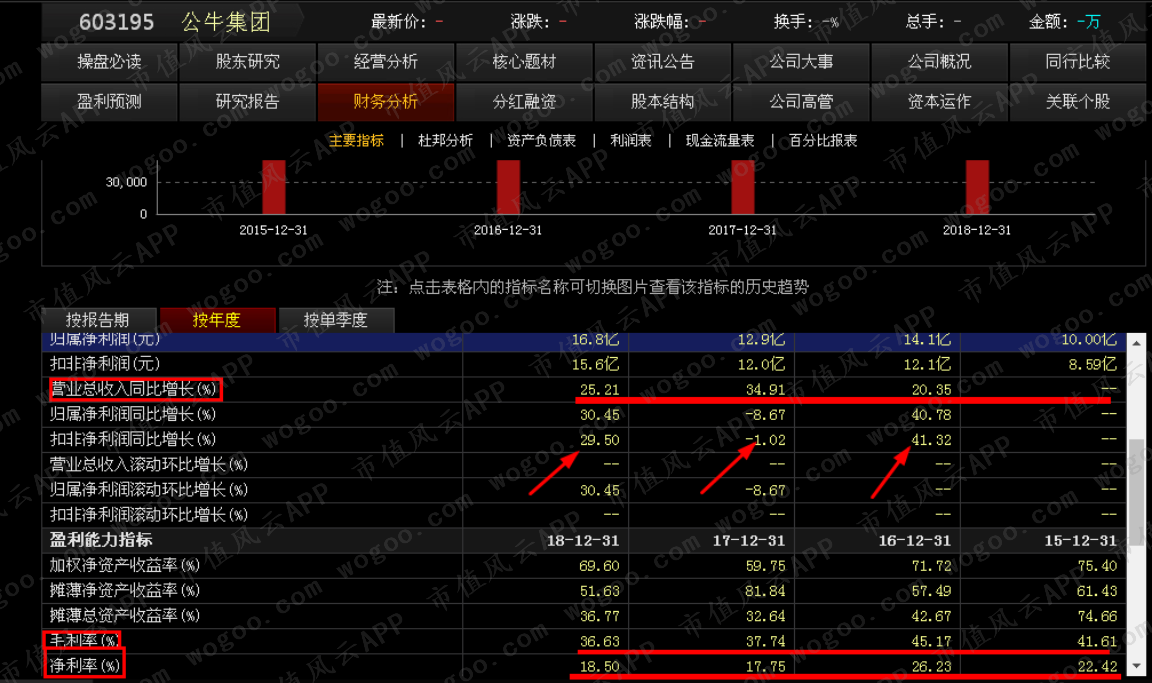Open the 盈利预测 section
1152x683 pixels.
[x=109, y=101]
